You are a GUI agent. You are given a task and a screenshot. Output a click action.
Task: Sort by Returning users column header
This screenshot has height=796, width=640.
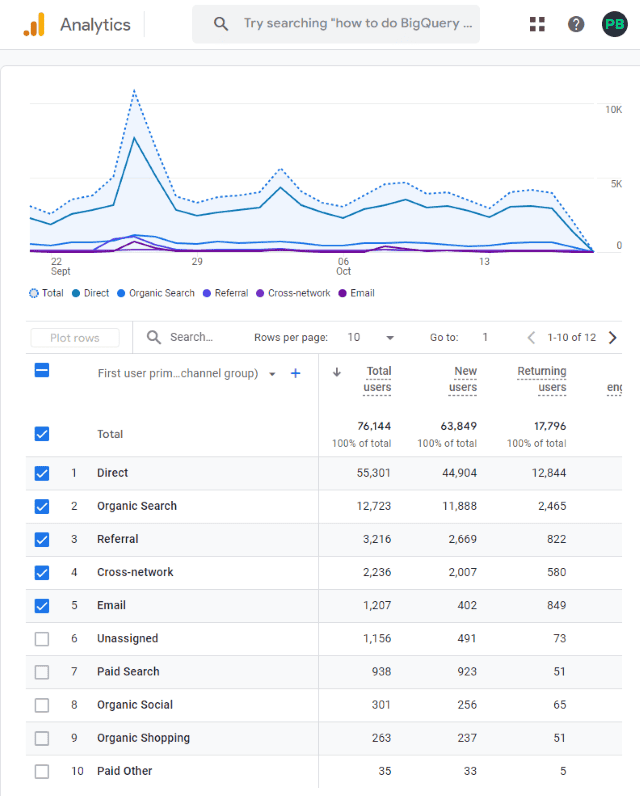(x=542, y=379)
